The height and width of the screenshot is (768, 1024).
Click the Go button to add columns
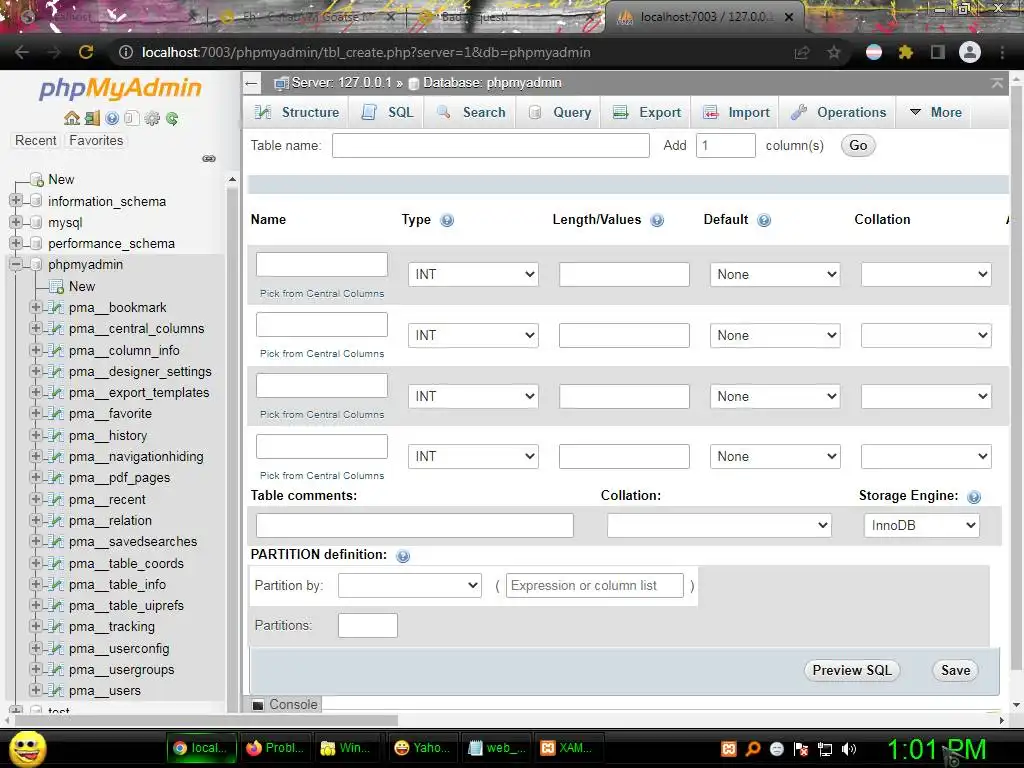[858, 146]
